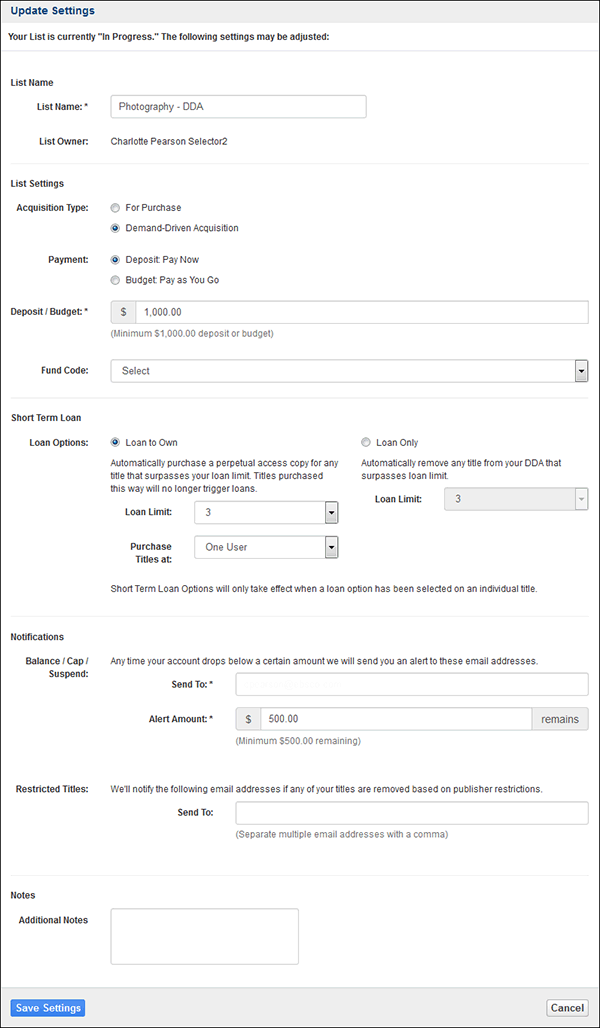Choose Deposit: Pay Now payment

tap(115, 260)
